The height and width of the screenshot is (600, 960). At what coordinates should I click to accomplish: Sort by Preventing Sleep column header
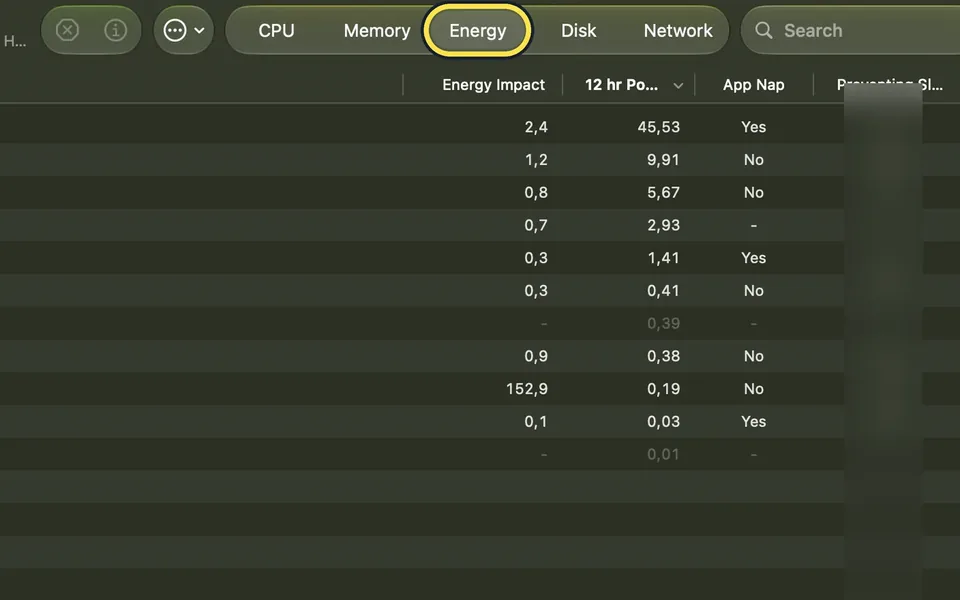[889, 85]
